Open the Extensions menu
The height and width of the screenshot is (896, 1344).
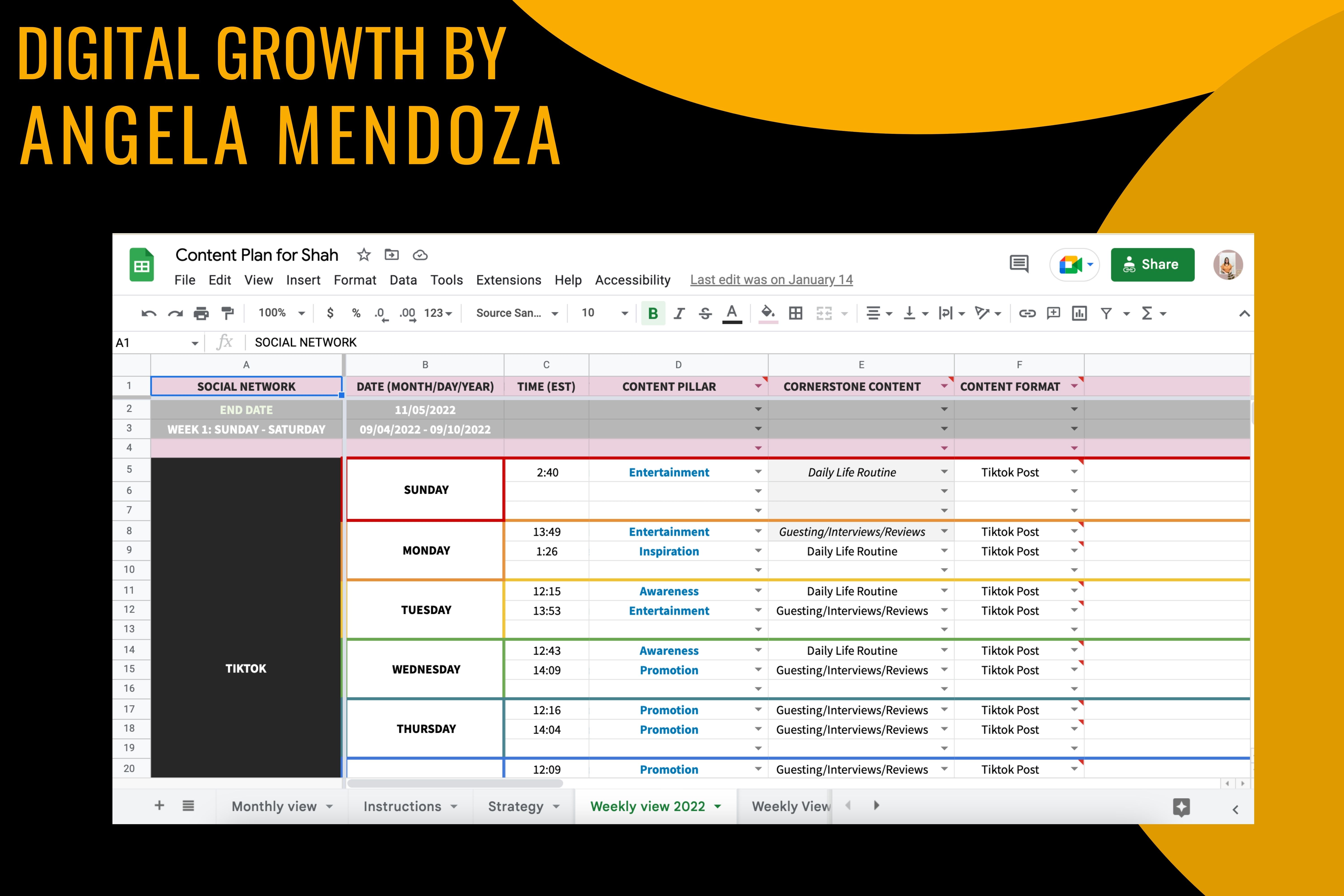click(x=509, y=280)
